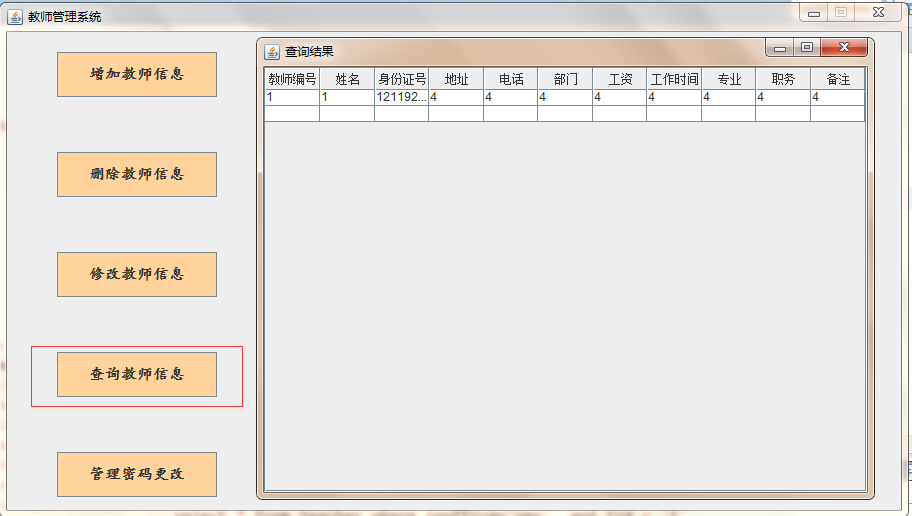Maximize the 查询结果 window

807,47
